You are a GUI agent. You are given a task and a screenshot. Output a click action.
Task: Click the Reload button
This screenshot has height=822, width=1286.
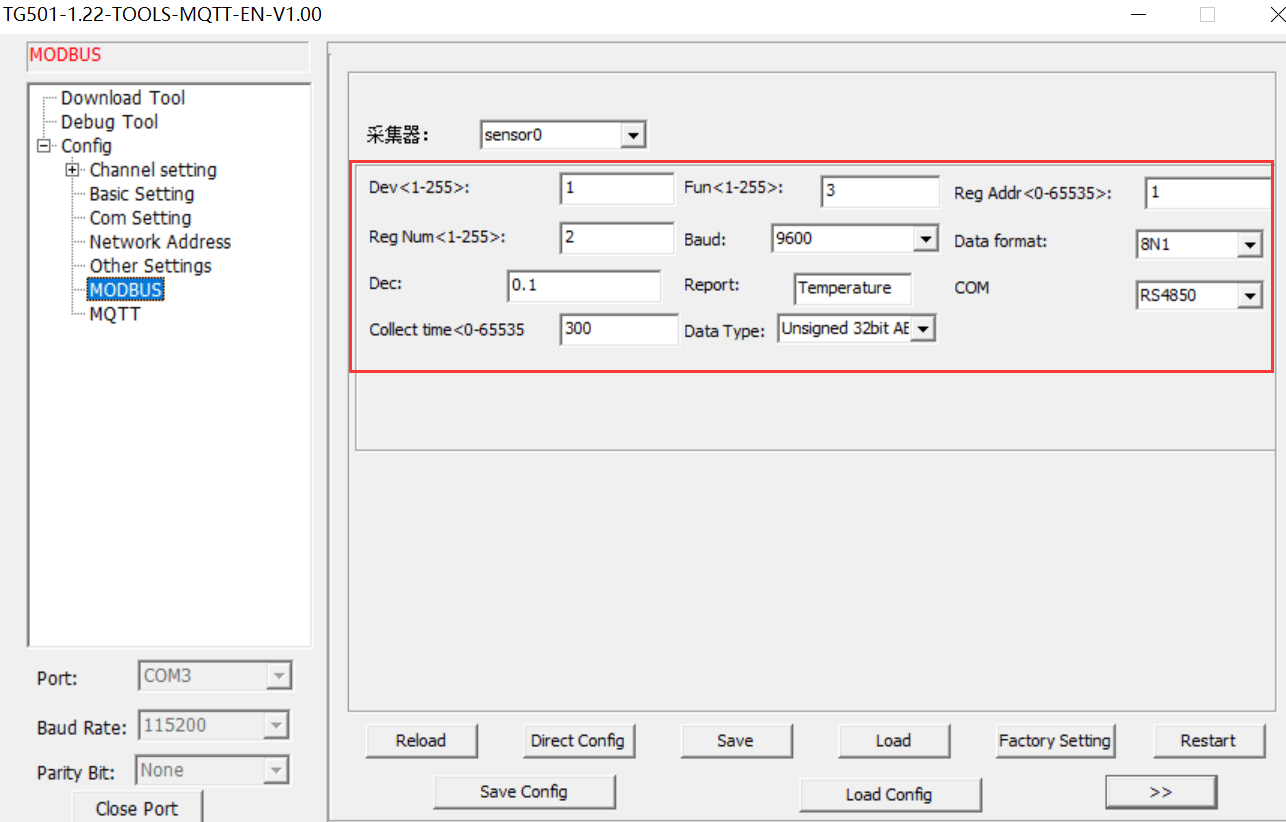(x=421, y=740)
